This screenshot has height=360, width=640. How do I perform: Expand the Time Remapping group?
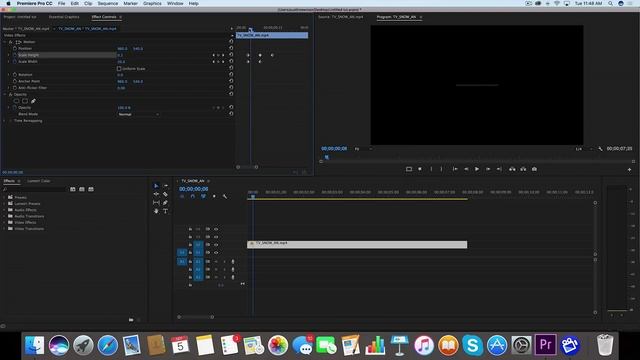(5, 121)
